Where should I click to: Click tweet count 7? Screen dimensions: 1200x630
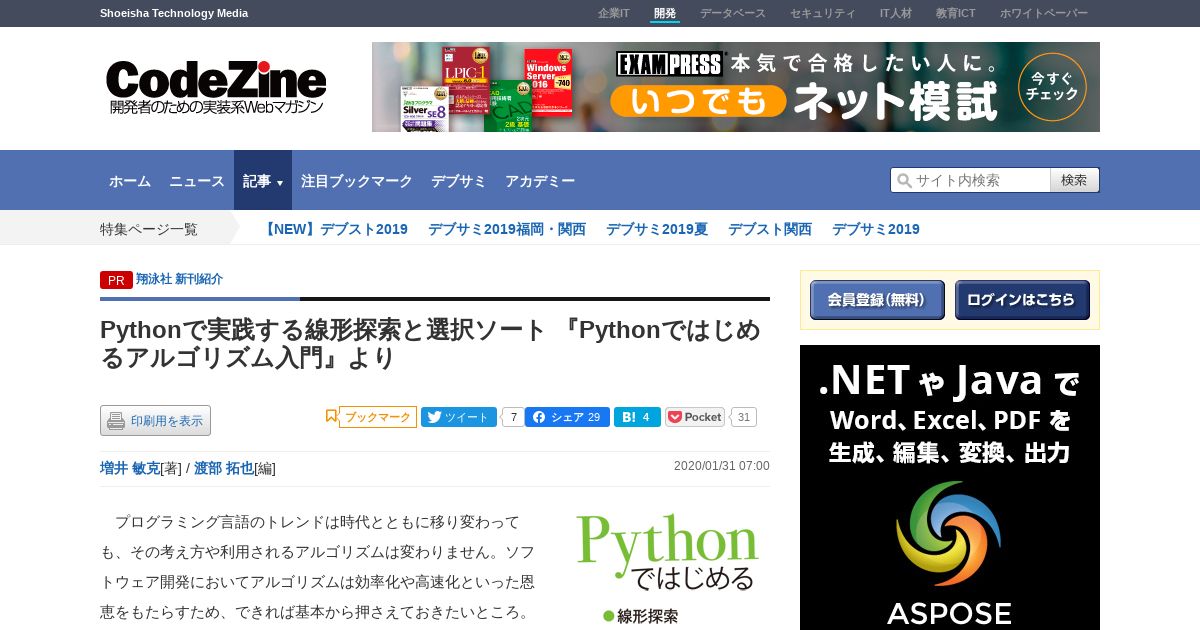click(x=512, y=417)
